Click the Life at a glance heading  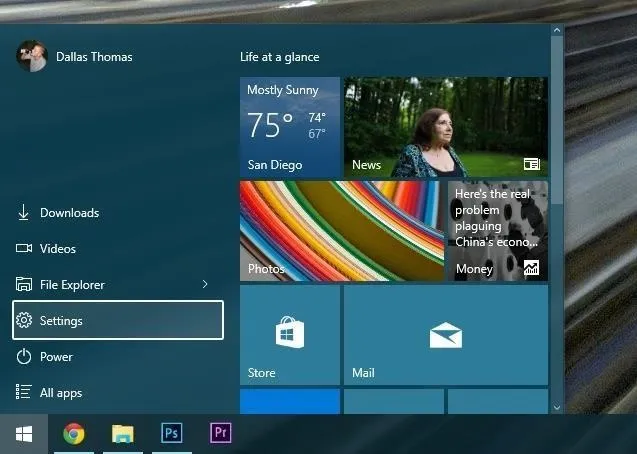280,57
